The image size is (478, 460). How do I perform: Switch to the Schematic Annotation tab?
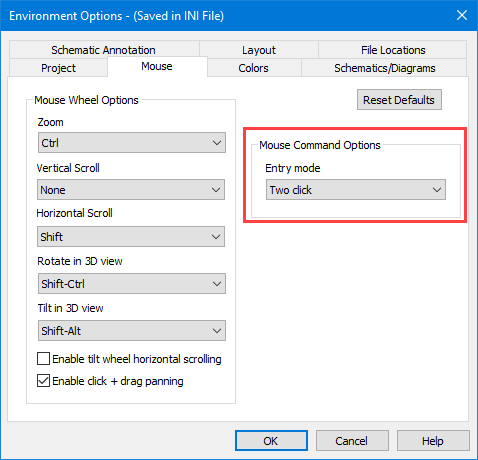(104, 50)
